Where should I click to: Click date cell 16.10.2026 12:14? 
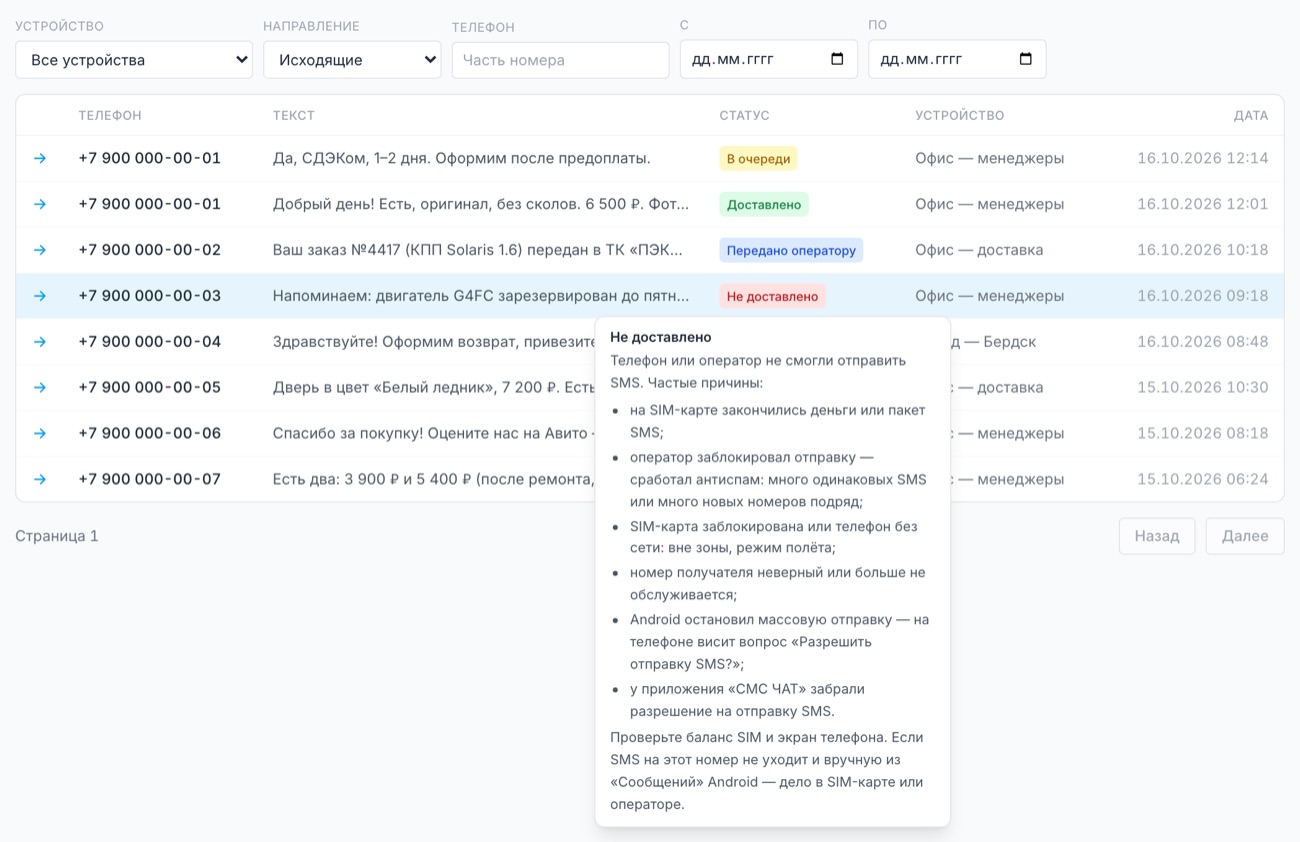tap(1202, 158)
